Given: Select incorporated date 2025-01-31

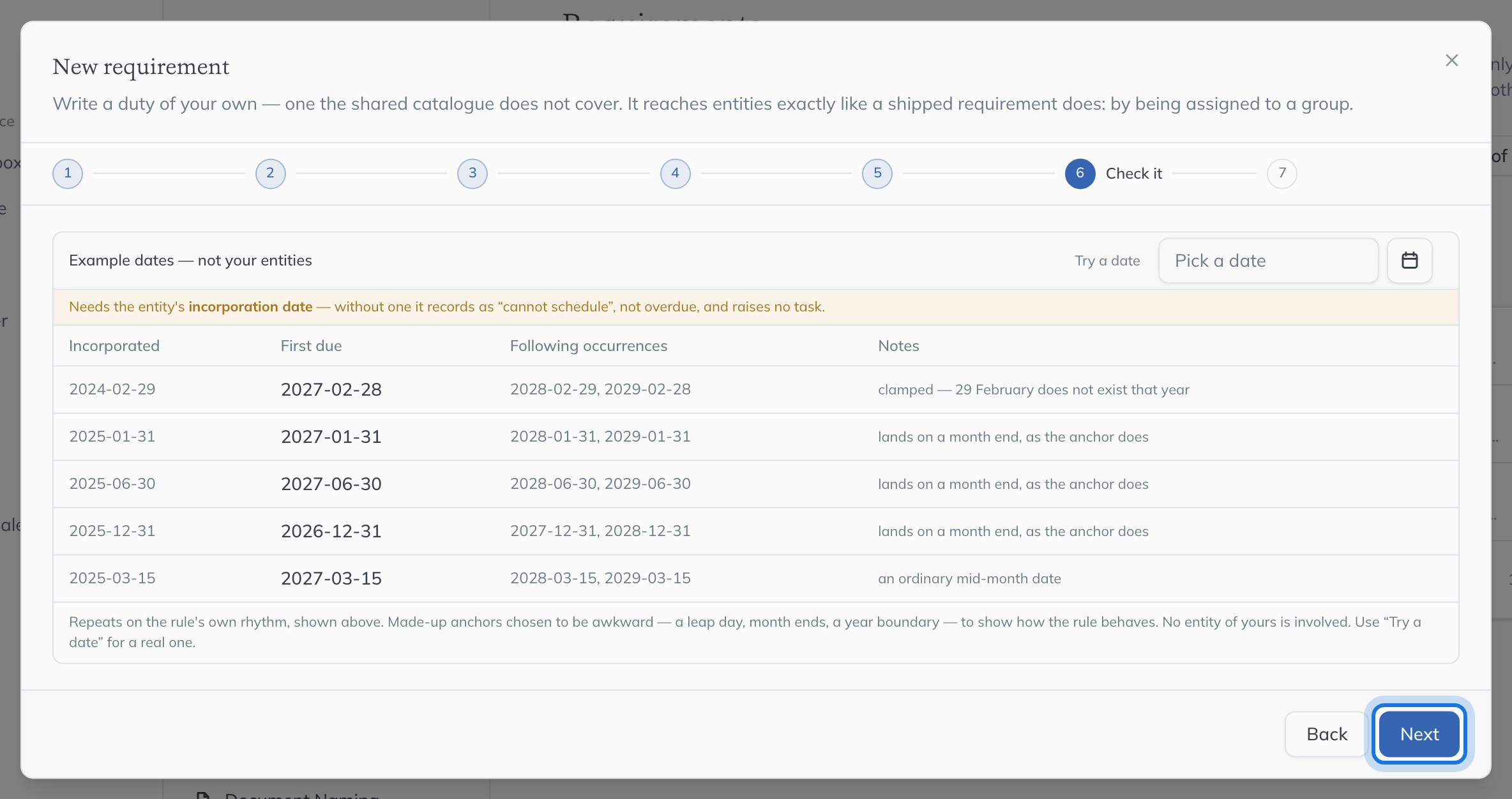Looking at the screenshot, I should click(x=112, y=437).
